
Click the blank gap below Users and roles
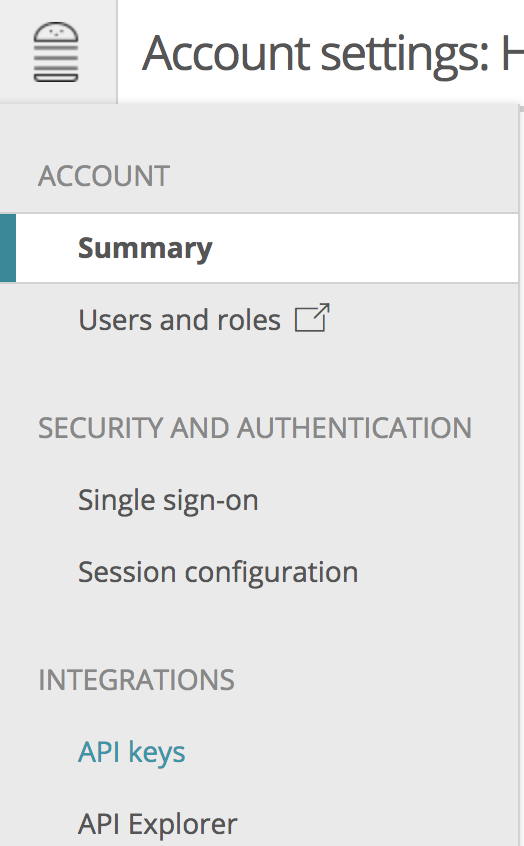pos(259,373)
